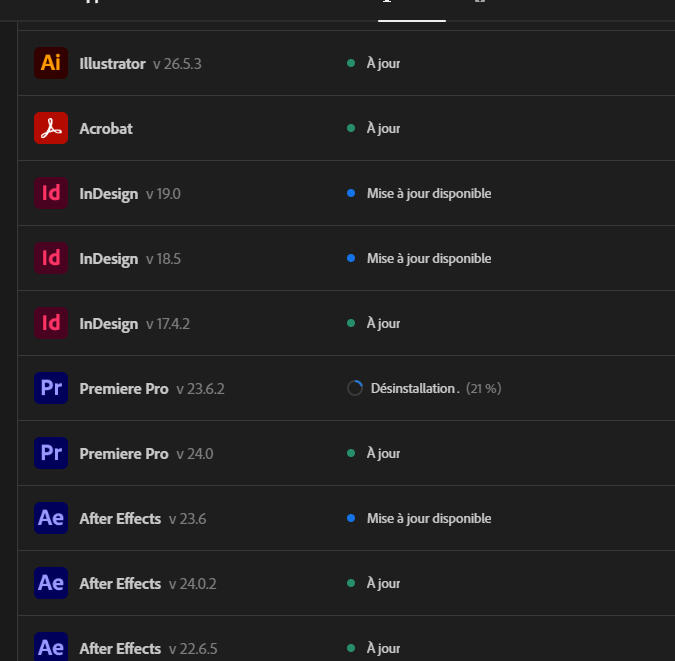Select the After Effects v 24.0.2 icon
This screenshot has width=675, height=661.
(x=51, y=583)
